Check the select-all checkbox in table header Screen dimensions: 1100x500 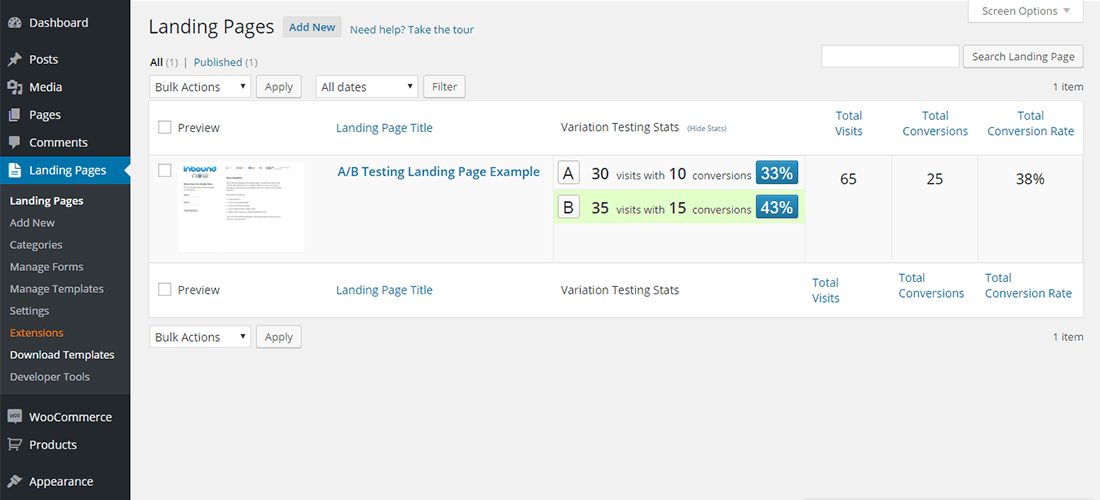coord(165,127)
